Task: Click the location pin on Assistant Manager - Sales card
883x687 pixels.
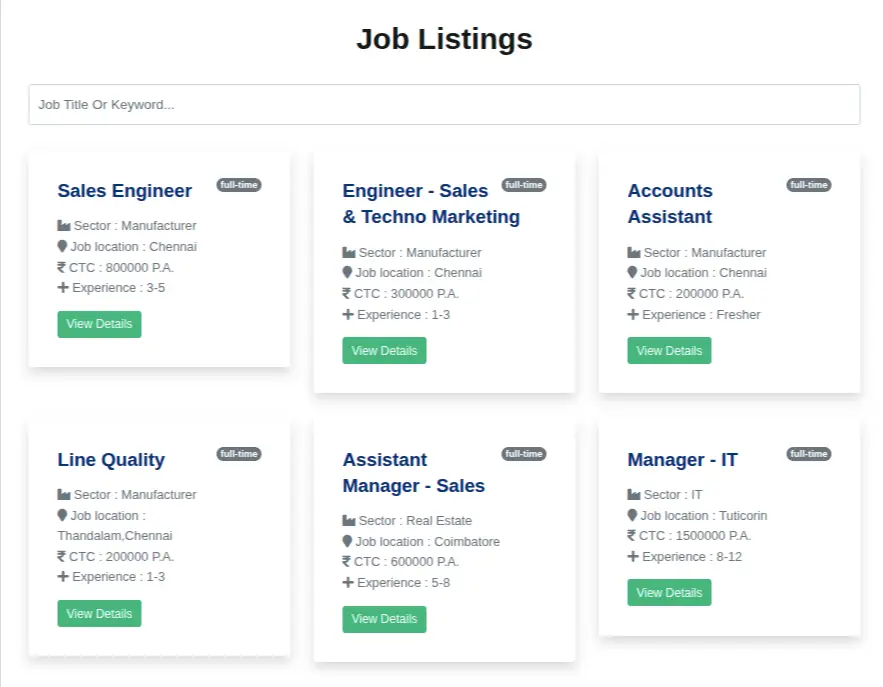Action: click(x=348, y=541)
